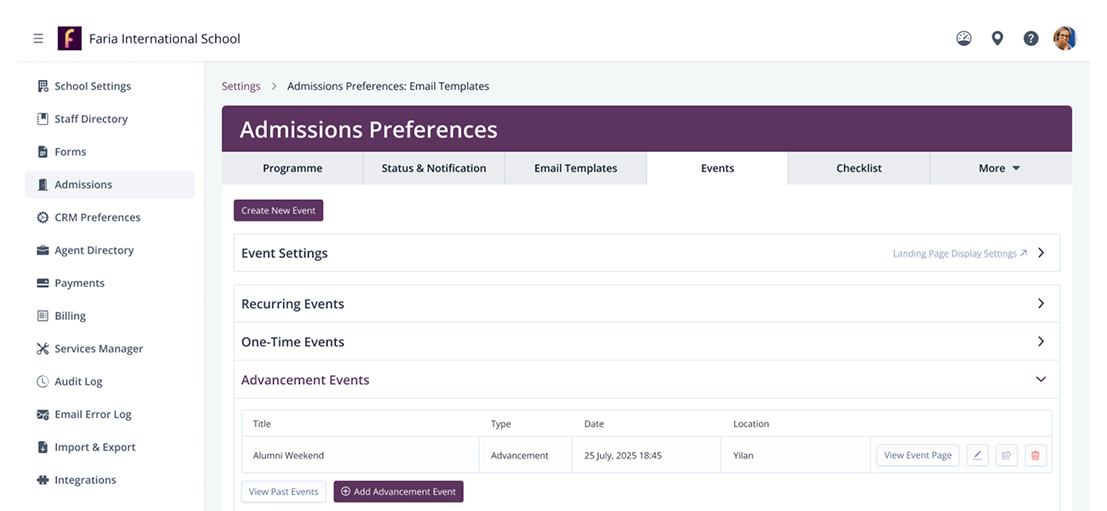Image resolution: width=1107 pixels, height=511 pixels.
Task: Click the share icon for Alumni Weekend
Action: click(1006, 456)
